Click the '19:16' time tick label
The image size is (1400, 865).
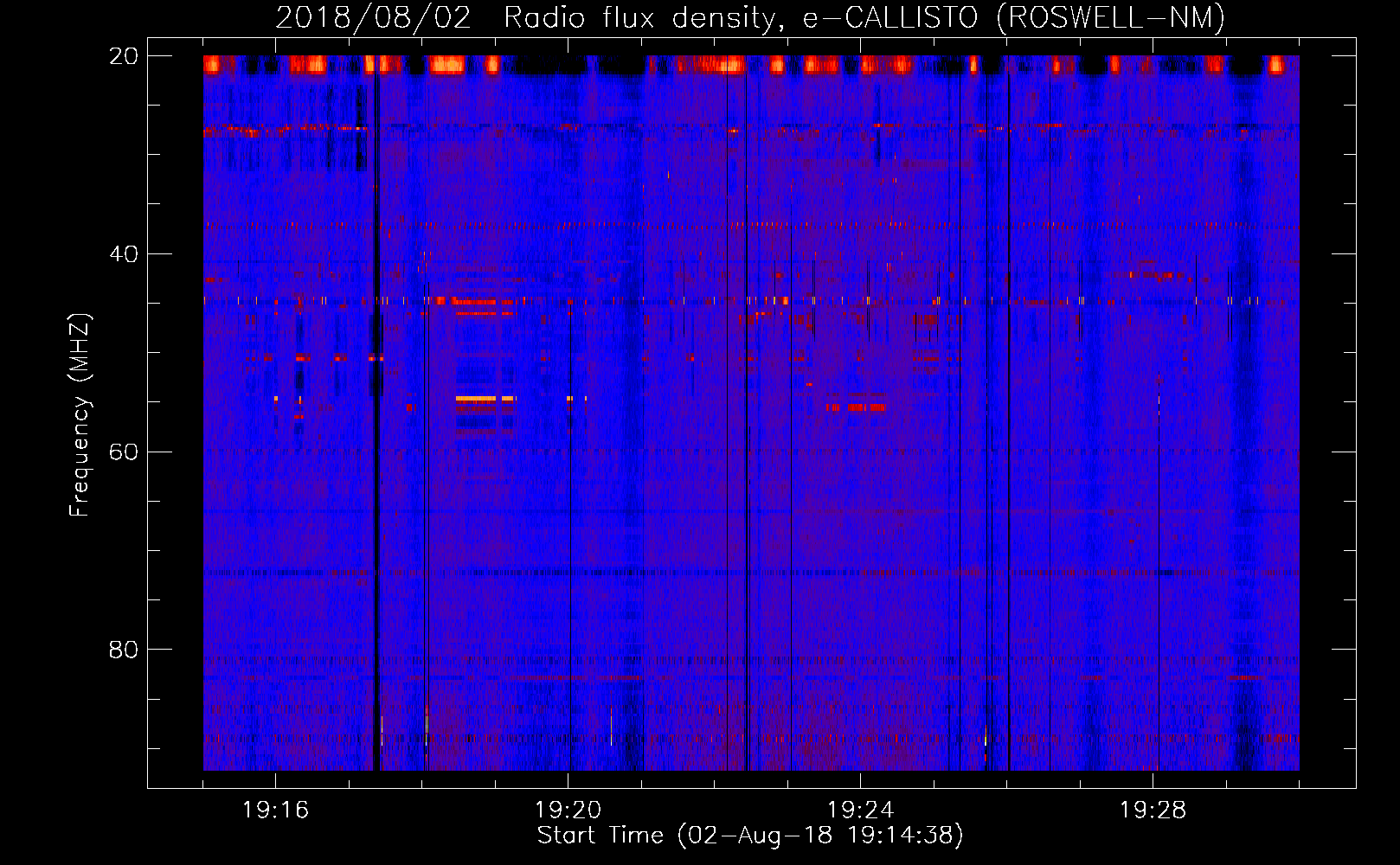click(275, 811)
